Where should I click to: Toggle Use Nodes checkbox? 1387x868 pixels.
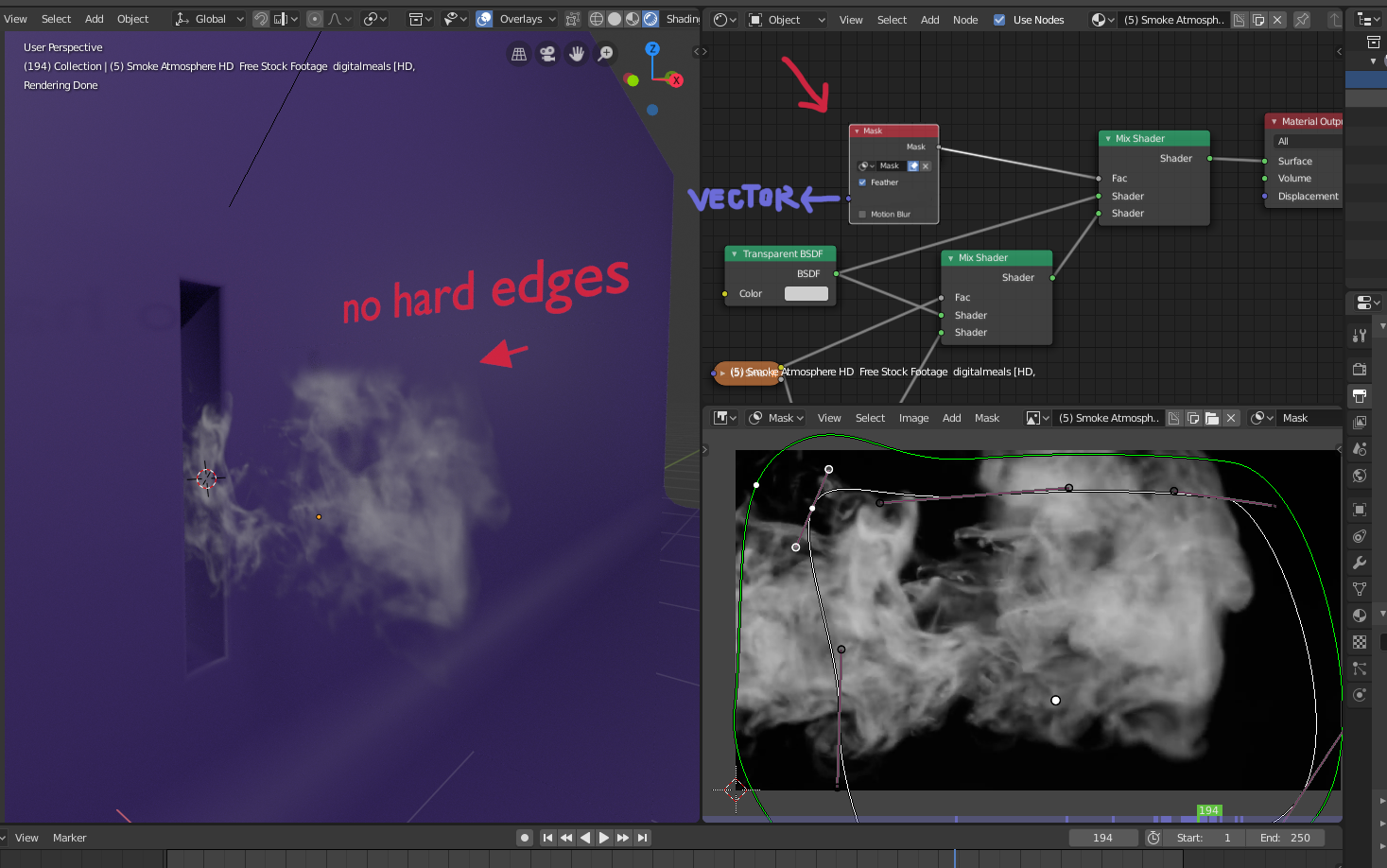(999, 20)
